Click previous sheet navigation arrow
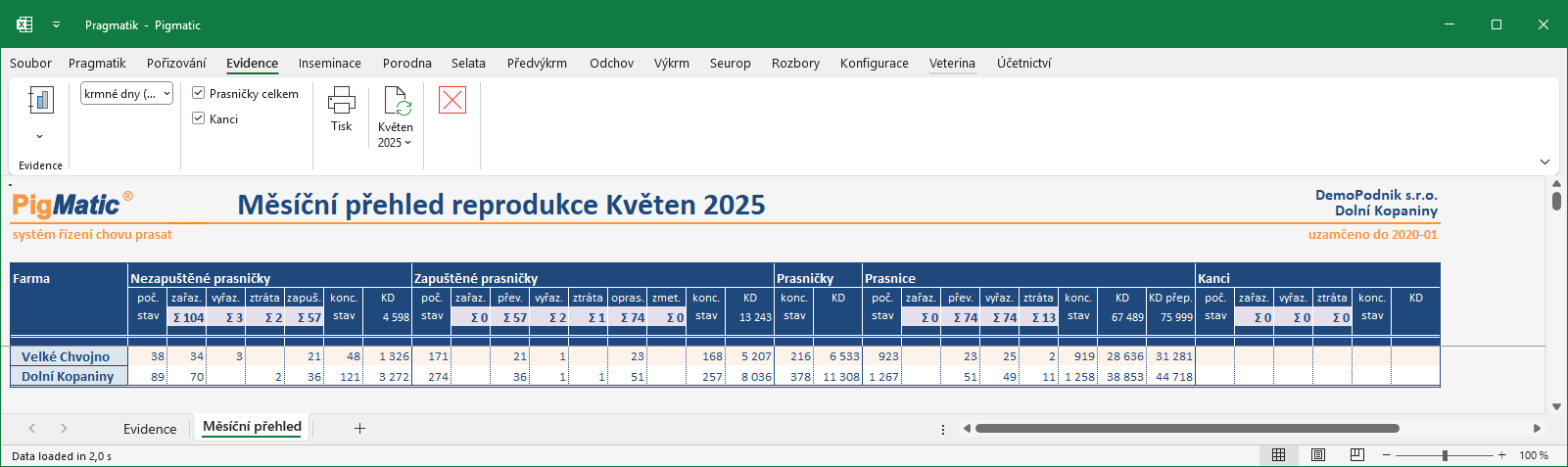Image resolution: width=1568 pixels, height=467 pixels. (32, 428)
